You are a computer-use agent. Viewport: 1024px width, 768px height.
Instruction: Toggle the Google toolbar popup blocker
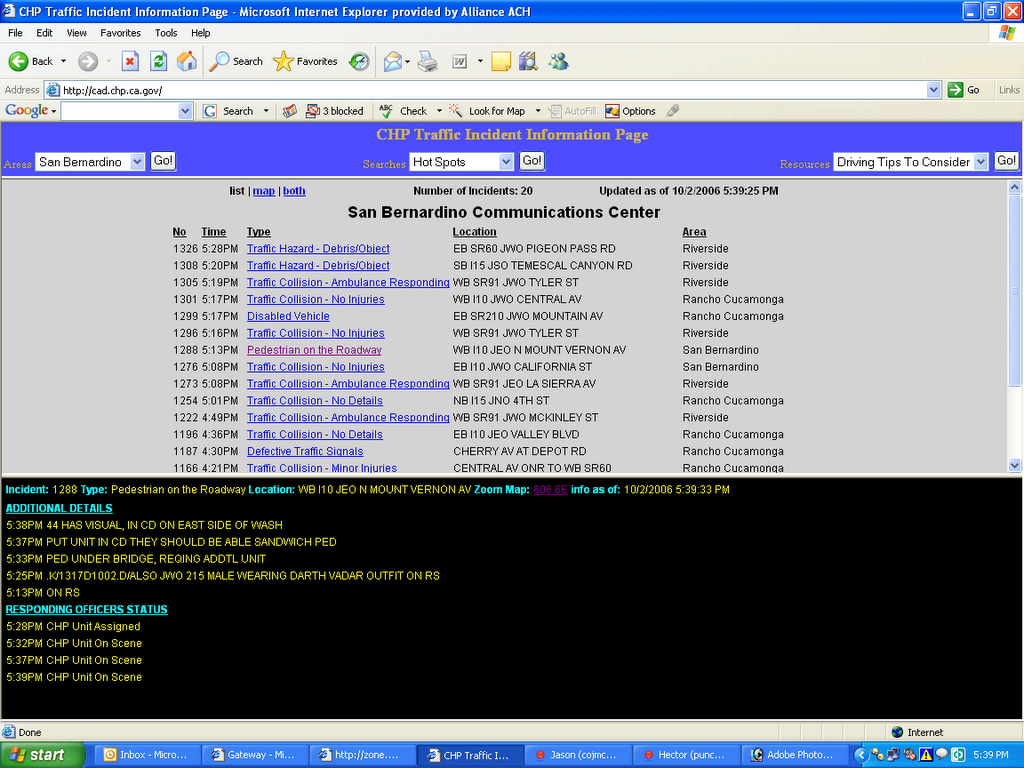click(334, 111)
